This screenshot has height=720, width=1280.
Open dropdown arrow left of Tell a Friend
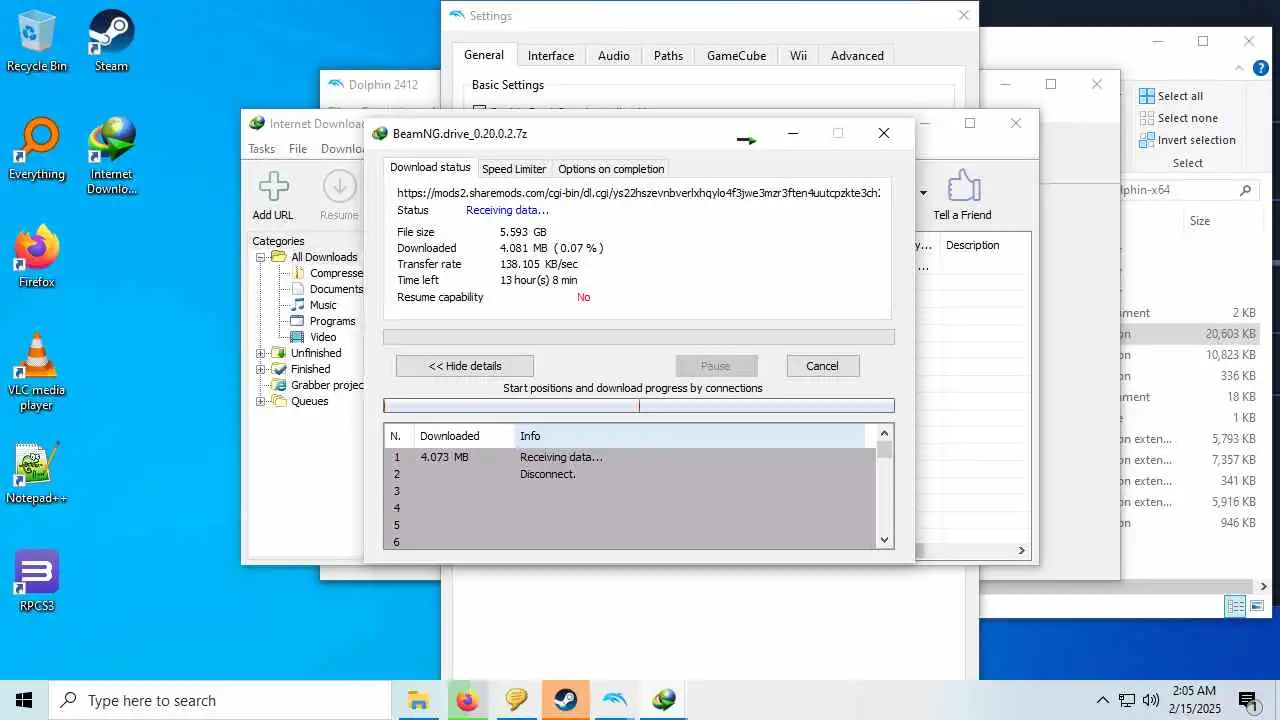[923, 193]
